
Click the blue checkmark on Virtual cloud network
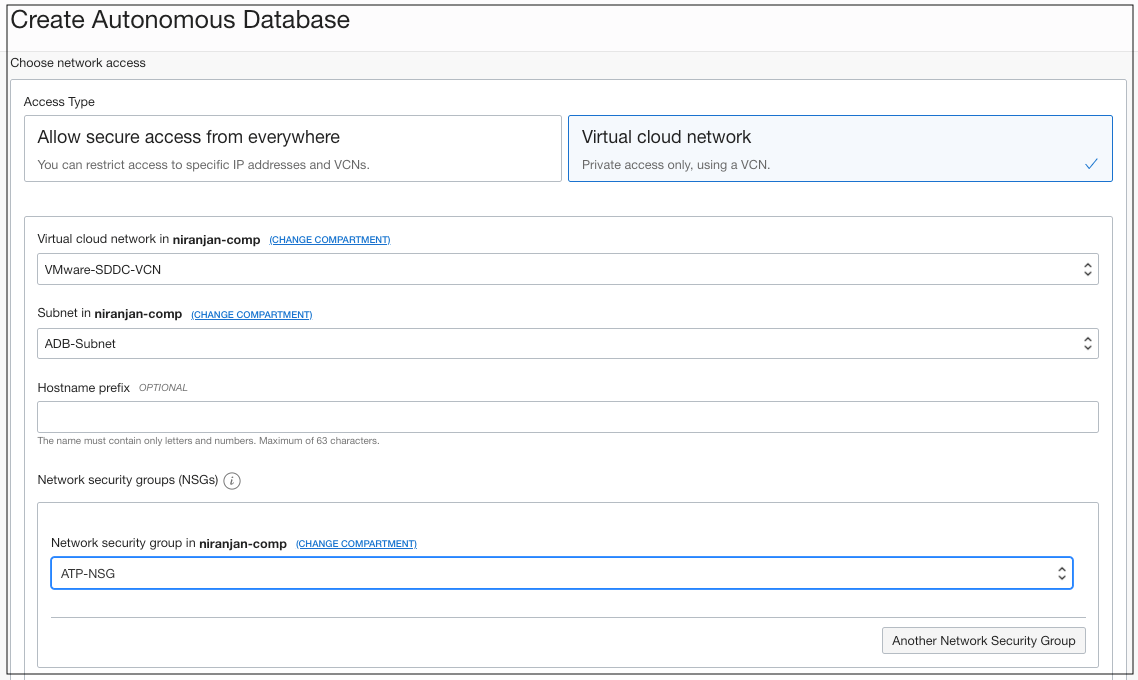click(x=1091, y=163)
